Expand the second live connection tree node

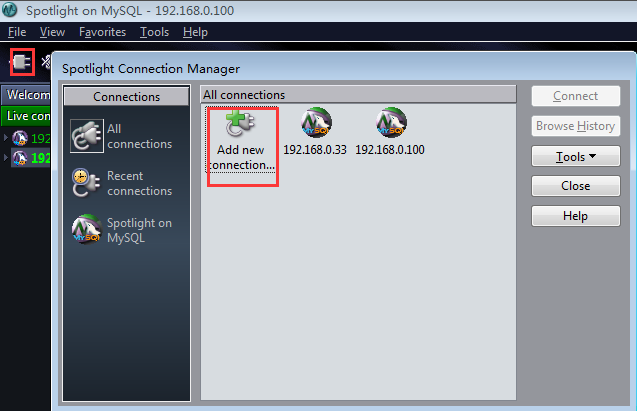(6, 157)
